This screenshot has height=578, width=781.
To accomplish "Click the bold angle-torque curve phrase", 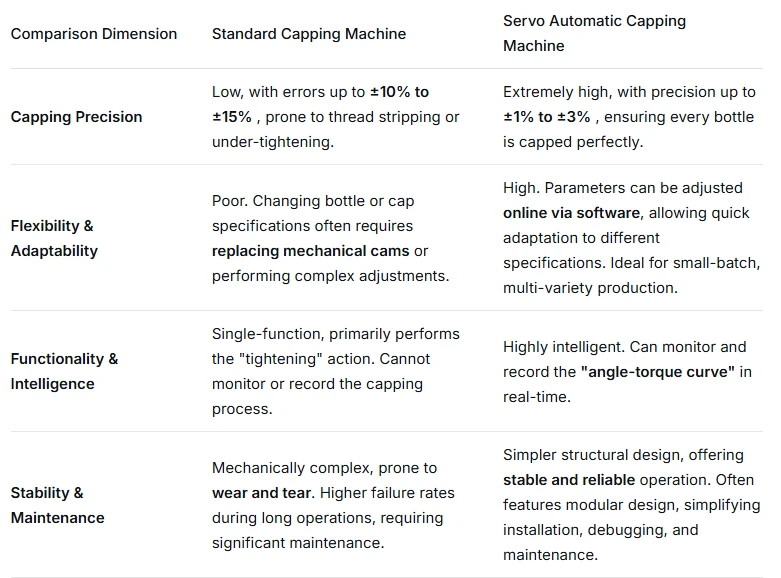I will coord(657,372).
